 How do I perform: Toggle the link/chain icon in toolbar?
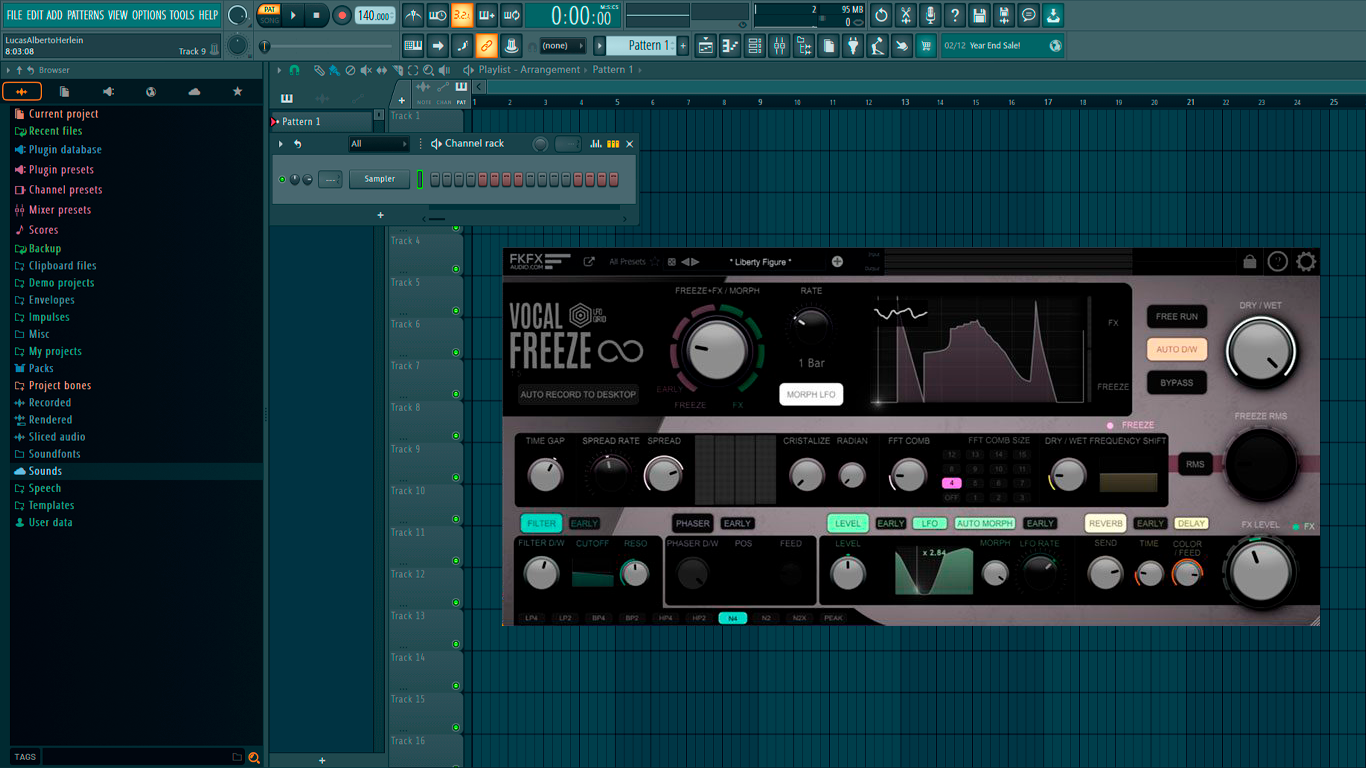[x=486, y=46]
